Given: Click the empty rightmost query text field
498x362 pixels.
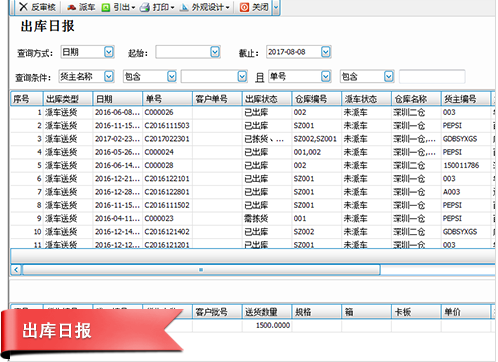Looking at the screenshot, I should pos(432,77).
